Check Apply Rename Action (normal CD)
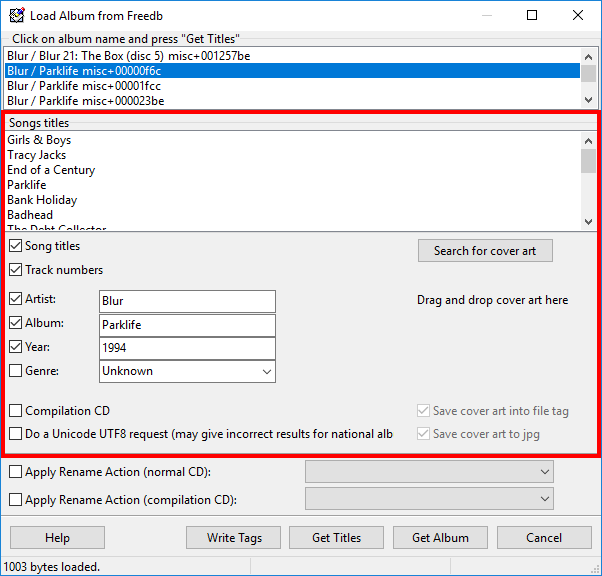Screen dimensions: 602x576 (15, 472)
